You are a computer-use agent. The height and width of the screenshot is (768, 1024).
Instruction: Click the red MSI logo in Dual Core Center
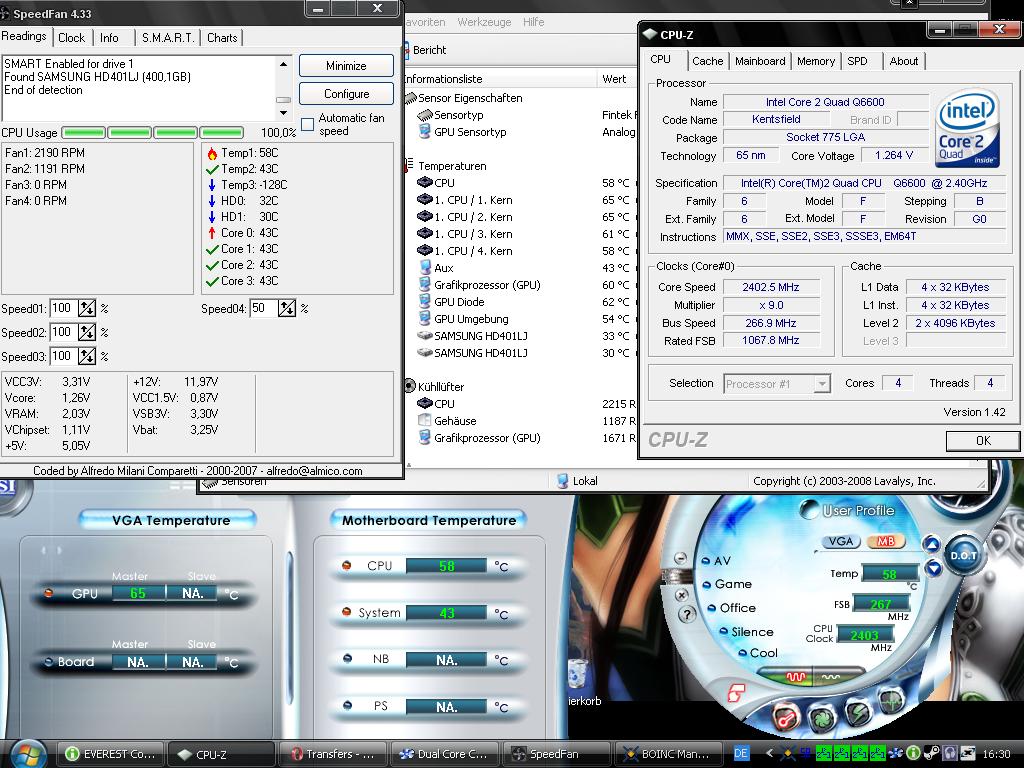pyautogui.click(x=736, y=693)
